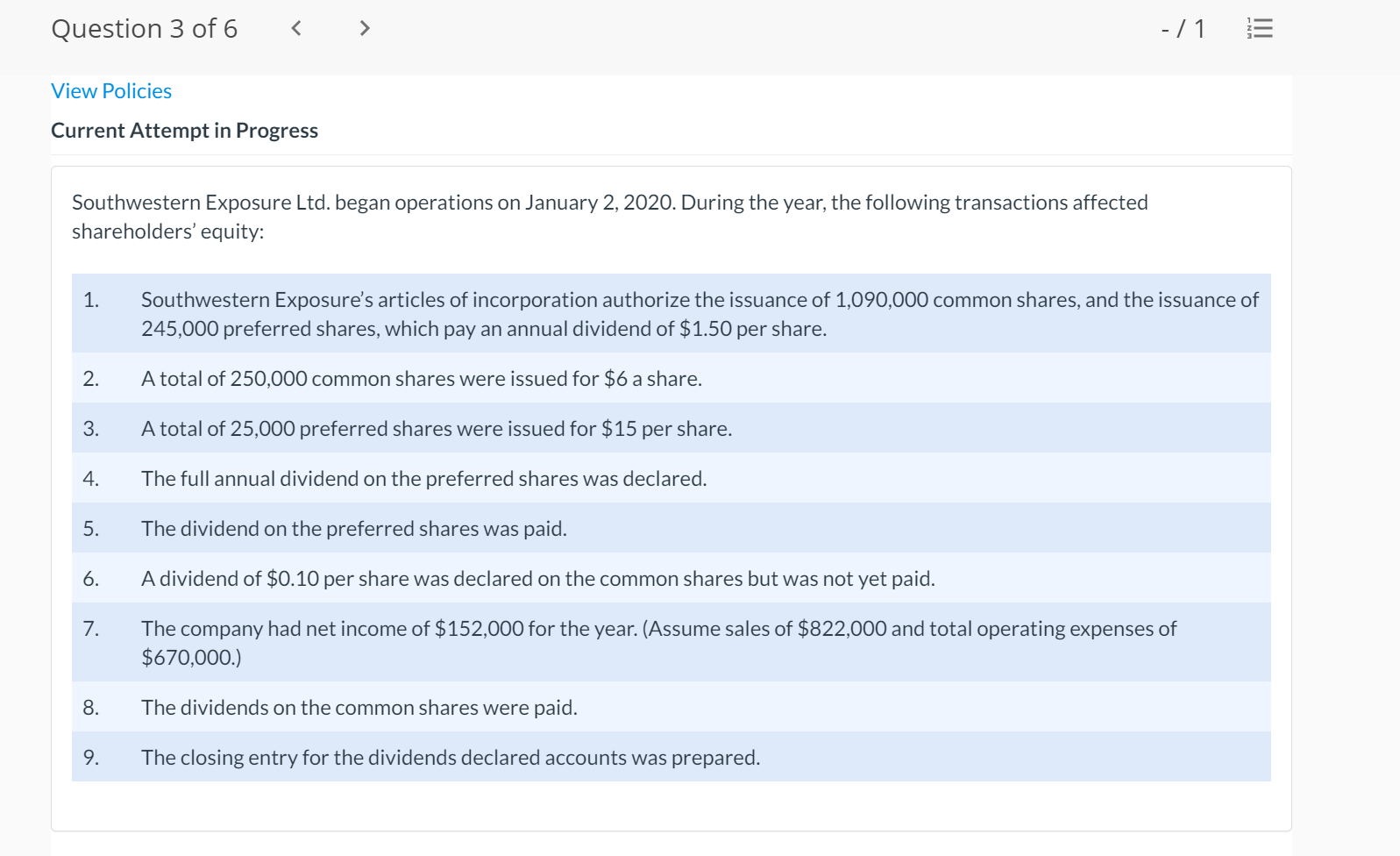This screenshot has height=856, width=1400.
Task: Select item 3 about 25,000 preferred shares issued
Action: 436,429
